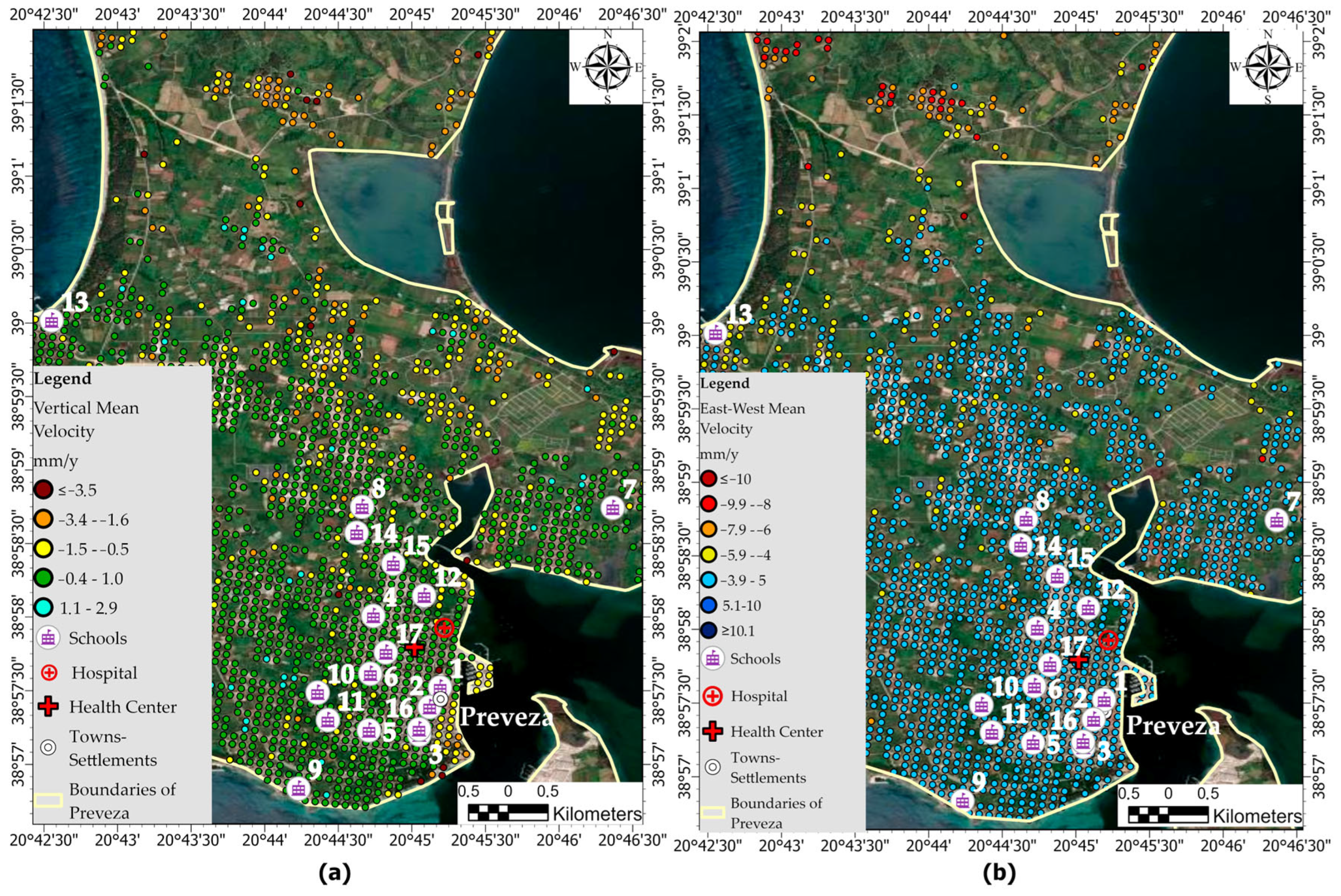Click the compass rose in panel (a)
The image size is (1341, 896).
click(x=607, y=67)
